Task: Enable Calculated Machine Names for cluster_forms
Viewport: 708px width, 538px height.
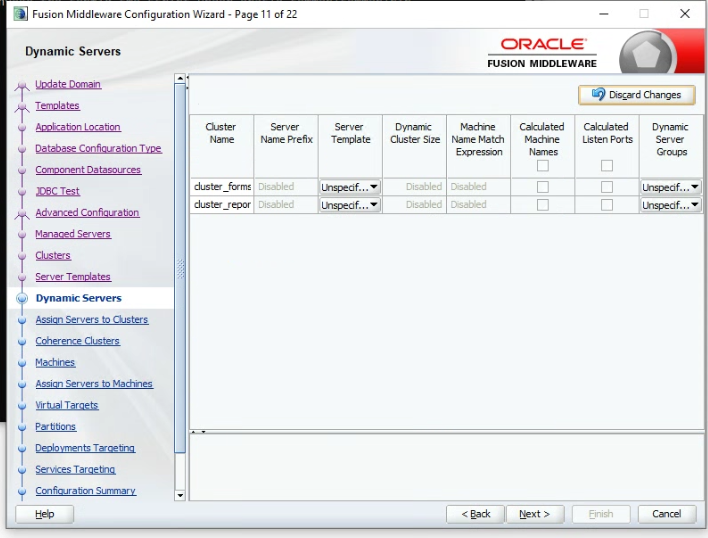Action: click(543, 187)
